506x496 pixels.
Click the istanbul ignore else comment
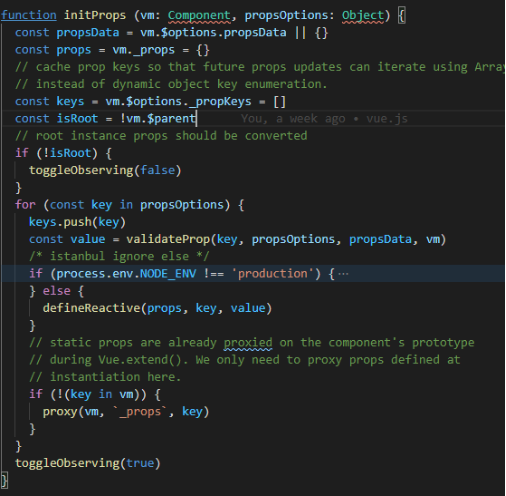(x=119, y=256)
